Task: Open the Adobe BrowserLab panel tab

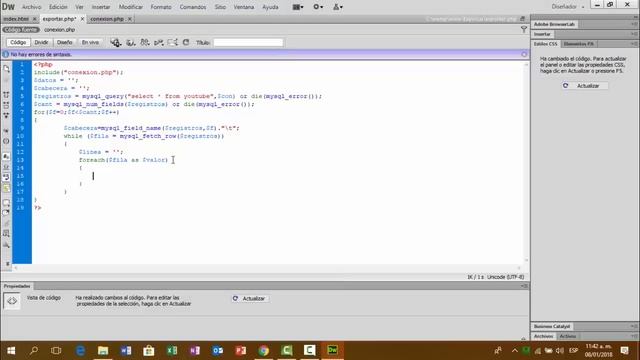Action: pos(554,24)
